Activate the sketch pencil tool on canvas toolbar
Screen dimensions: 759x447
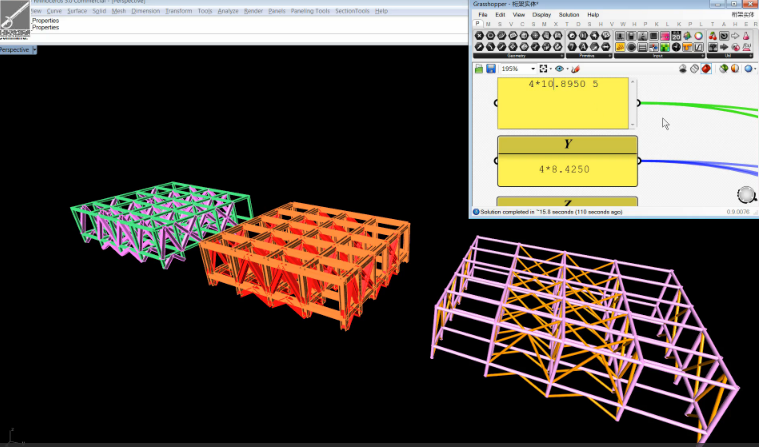tap(576, 69)
